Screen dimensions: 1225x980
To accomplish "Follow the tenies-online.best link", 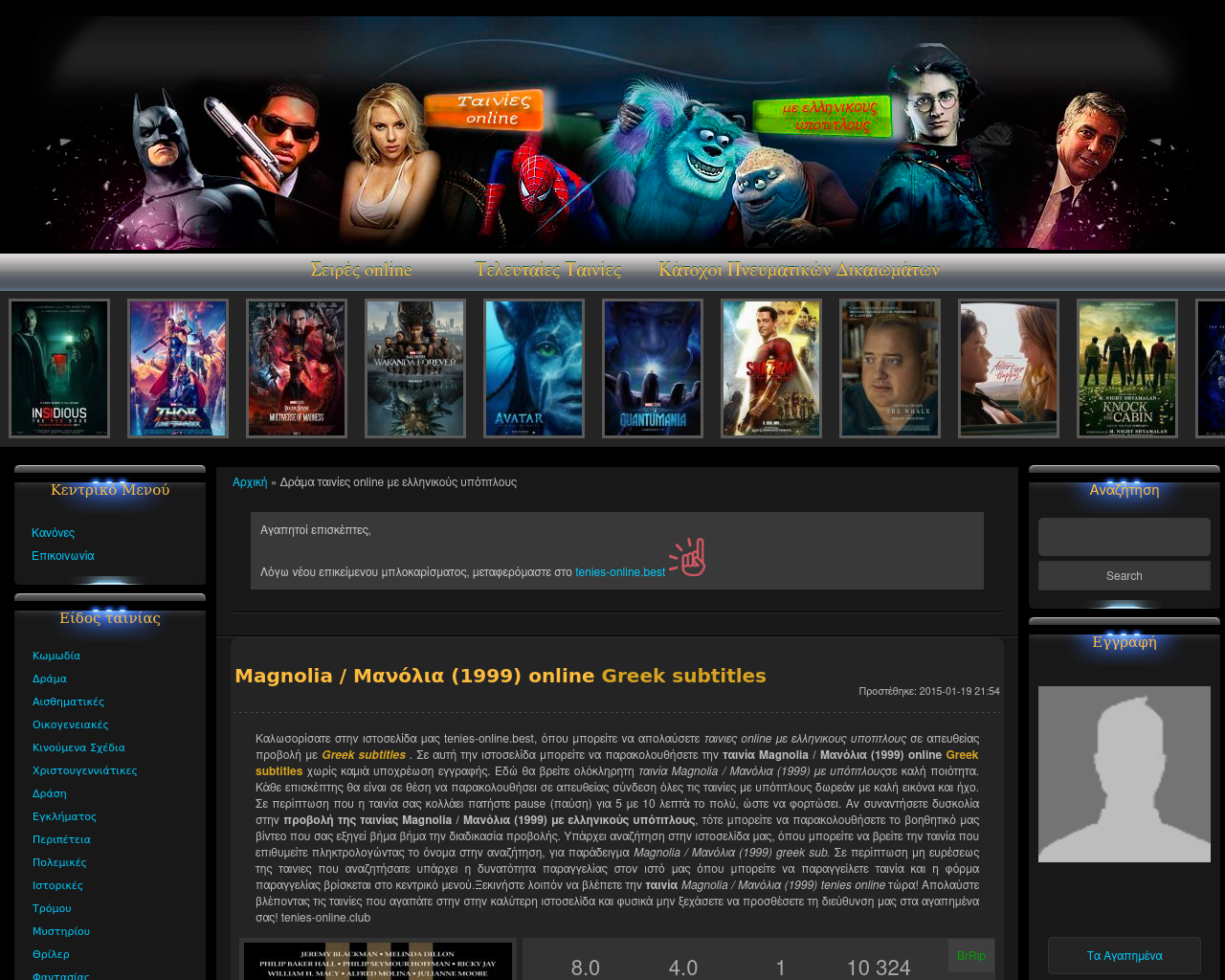I will [x=620, y=572].
